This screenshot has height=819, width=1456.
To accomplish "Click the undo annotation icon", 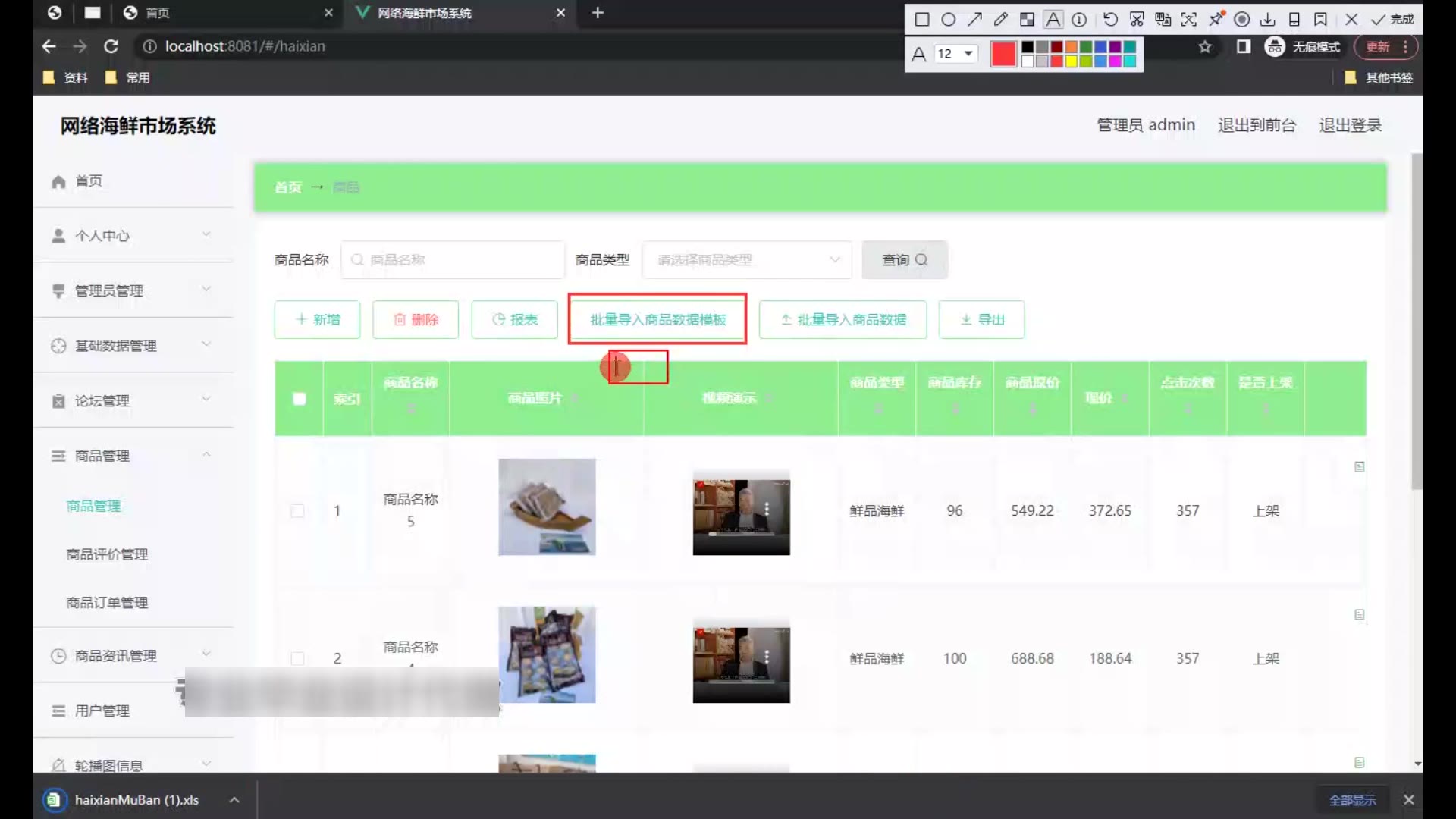I will [1110, 20].
